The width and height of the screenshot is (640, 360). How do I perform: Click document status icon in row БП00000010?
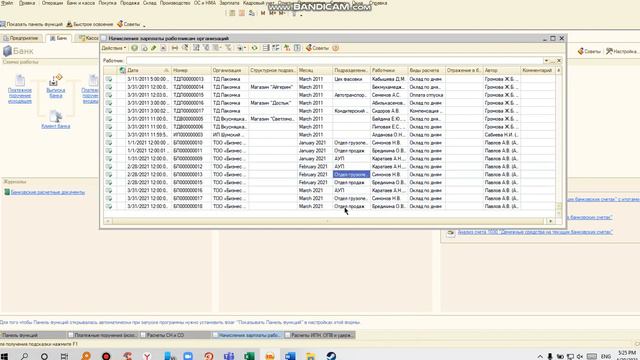(109, 143)
